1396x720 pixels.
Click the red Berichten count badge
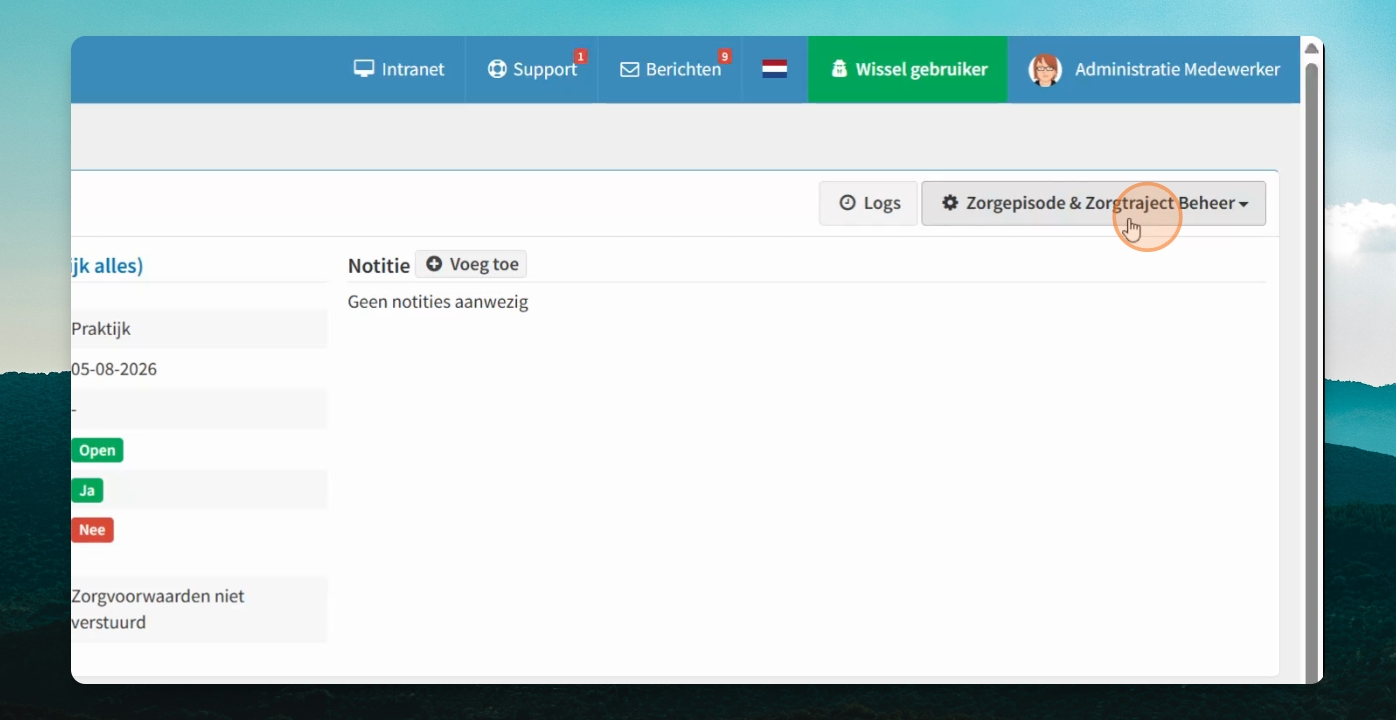pyautogui.click(x=724, y=56)
